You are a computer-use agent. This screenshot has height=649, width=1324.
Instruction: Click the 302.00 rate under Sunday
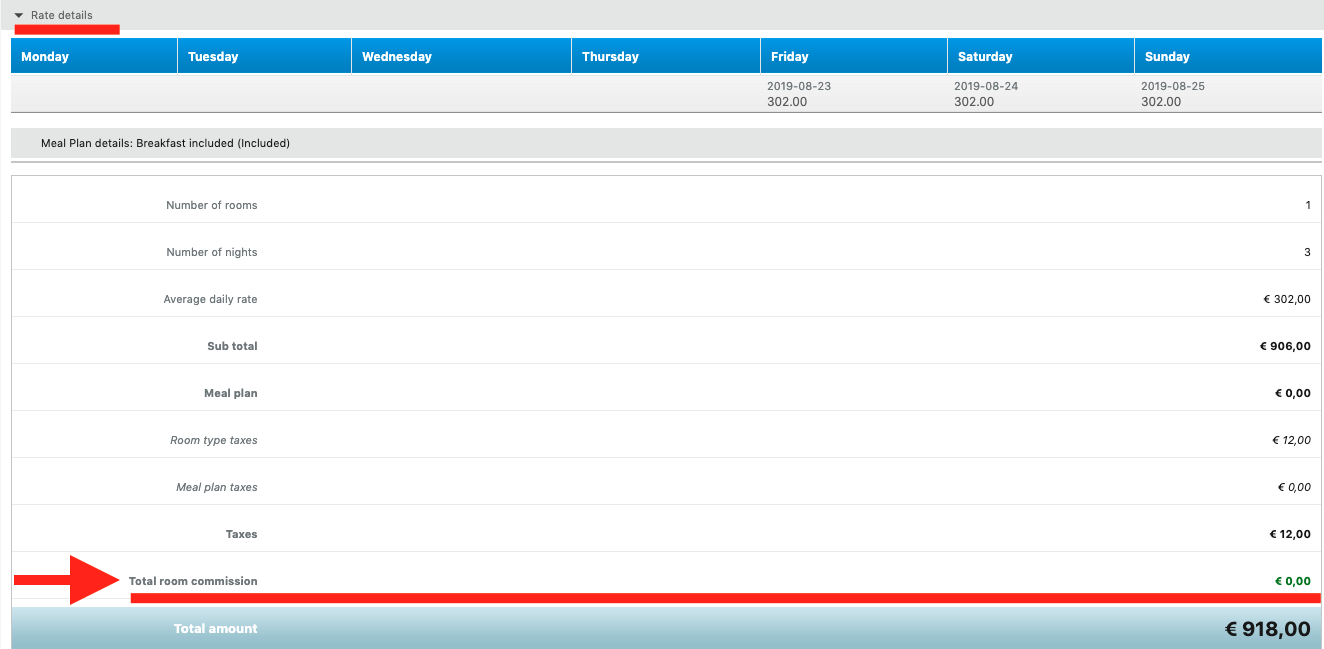point(1161,102)
